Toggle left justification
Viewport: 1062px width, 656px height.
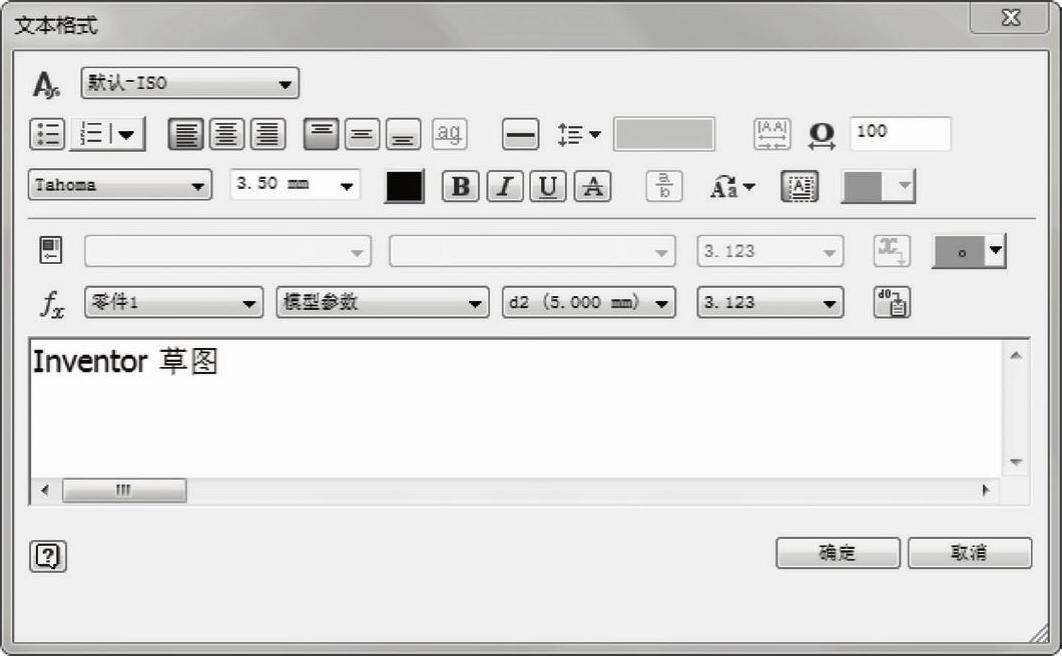tap(186, 133)
